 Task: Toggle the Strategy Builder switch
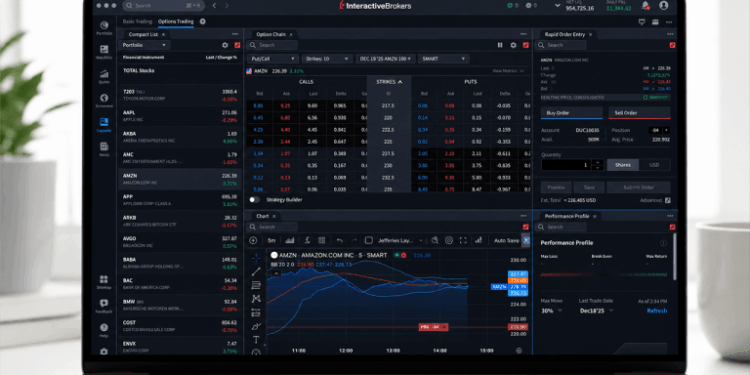(254, 199)
